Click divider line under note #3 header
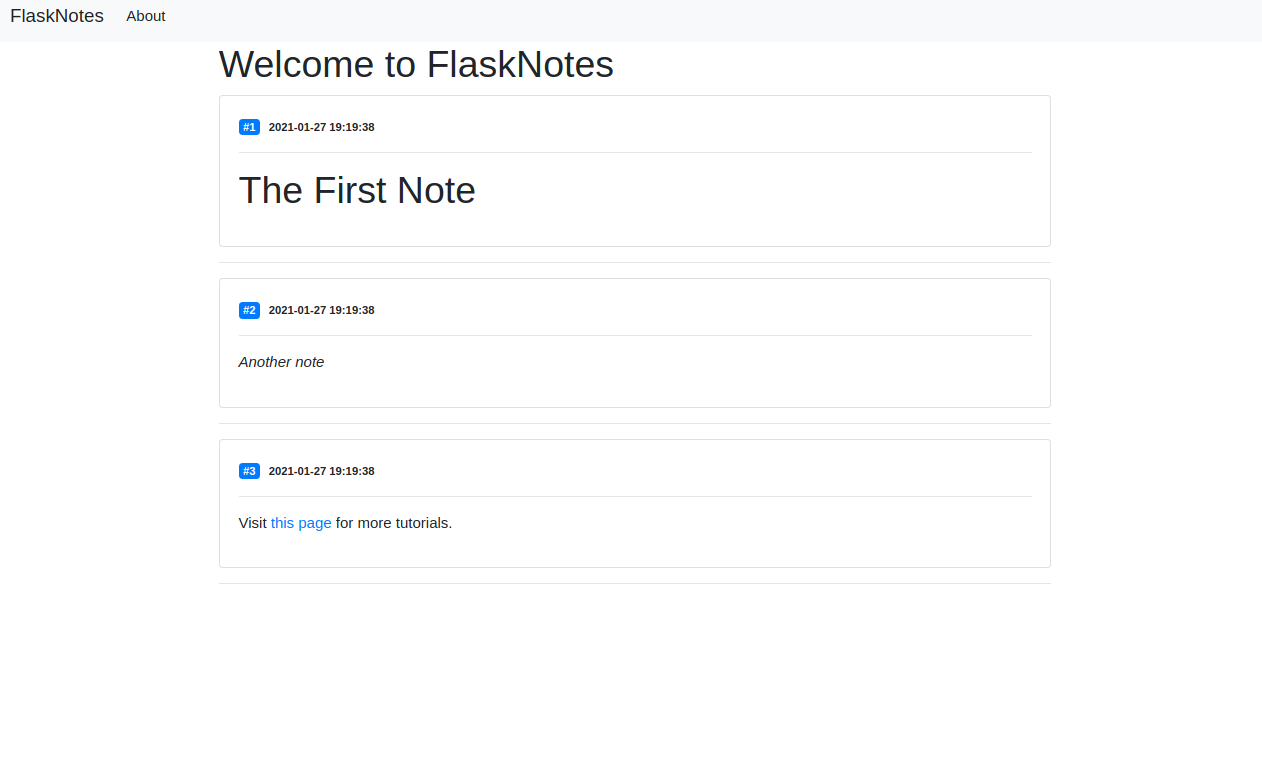This screenshot has height=760, width=1262. [x=635, y=496]
